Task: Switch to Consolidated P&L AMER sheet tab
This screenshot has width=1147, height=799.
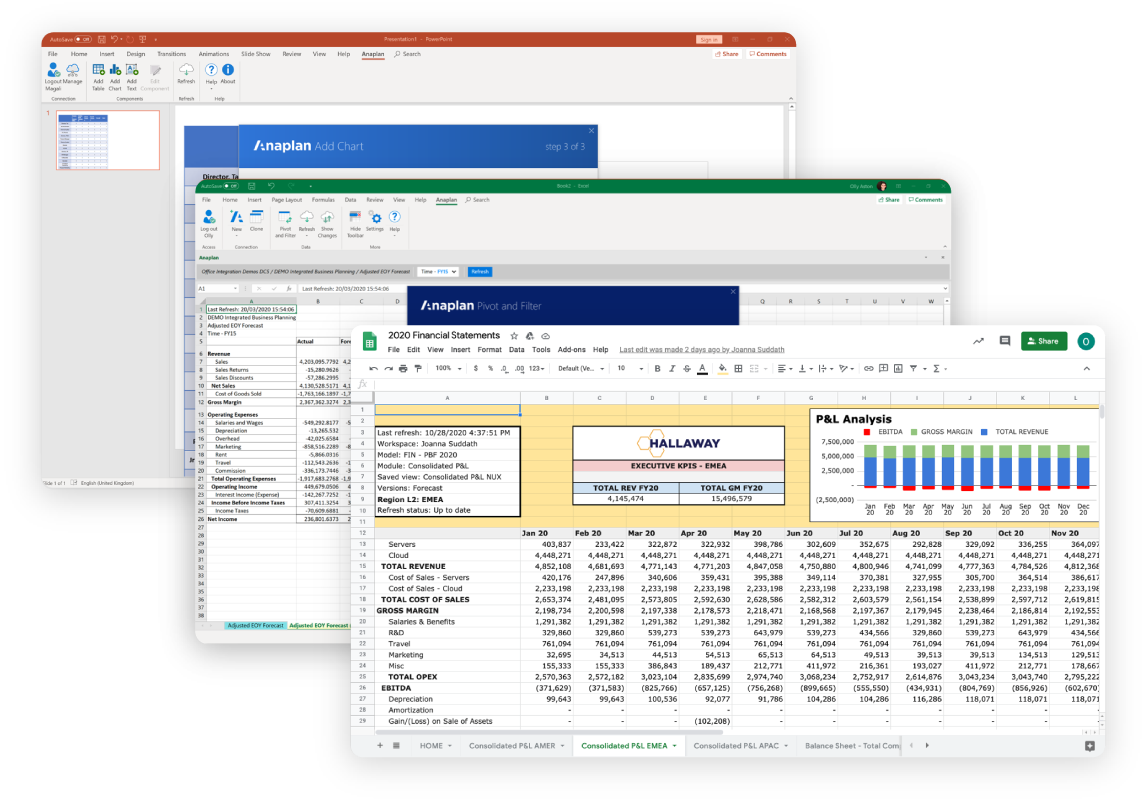Action: click(x=511, y=746)
